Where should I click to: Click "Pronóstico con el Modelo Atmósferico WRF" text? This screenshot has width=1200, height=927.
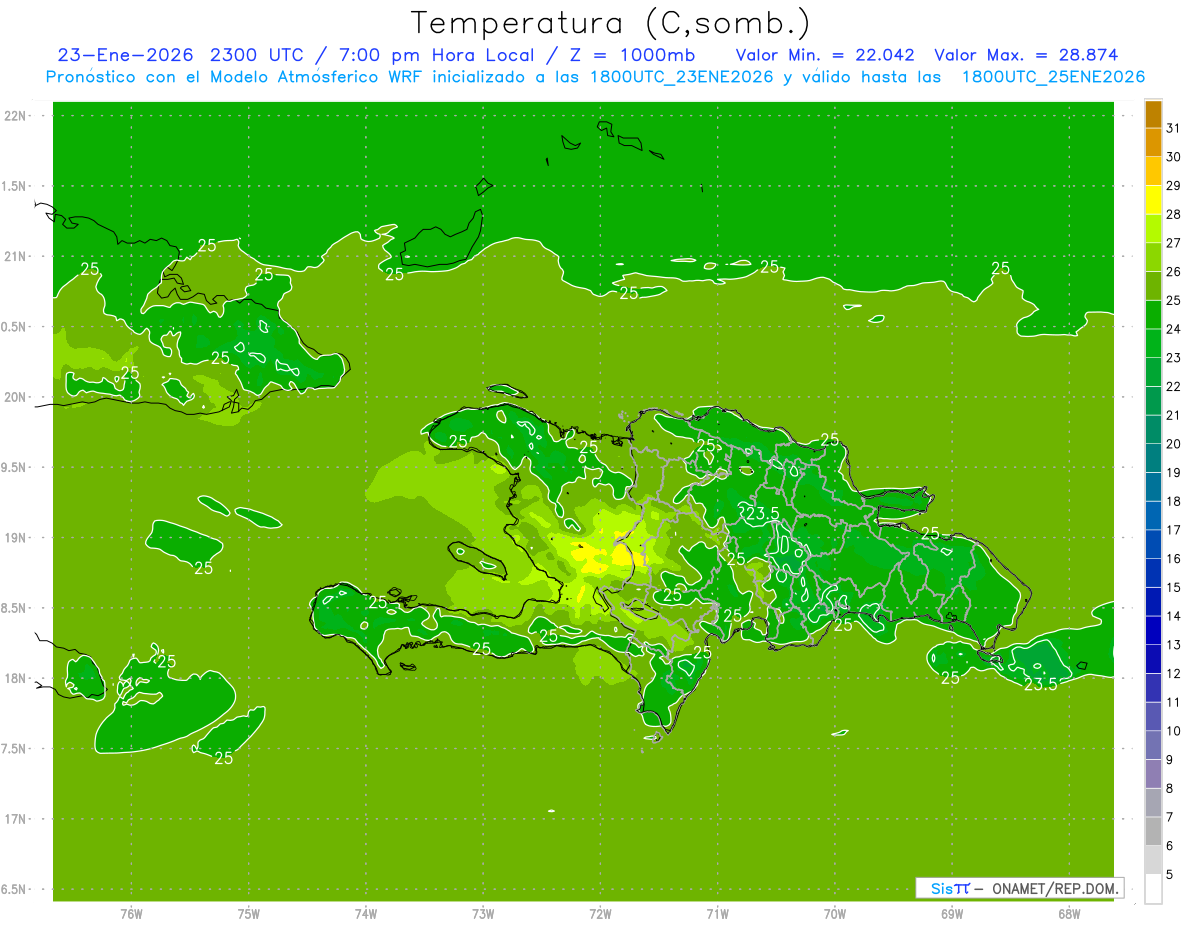click(x=236, y=77)
